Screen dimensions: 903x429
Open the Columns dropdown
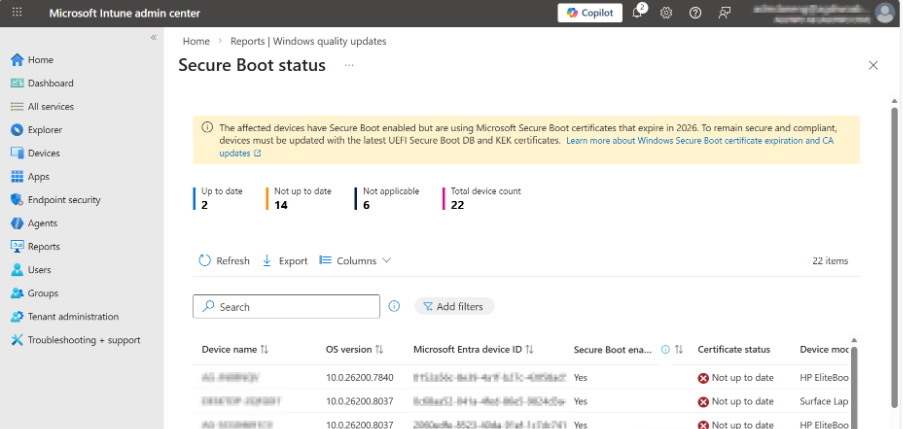click(355, 261)
